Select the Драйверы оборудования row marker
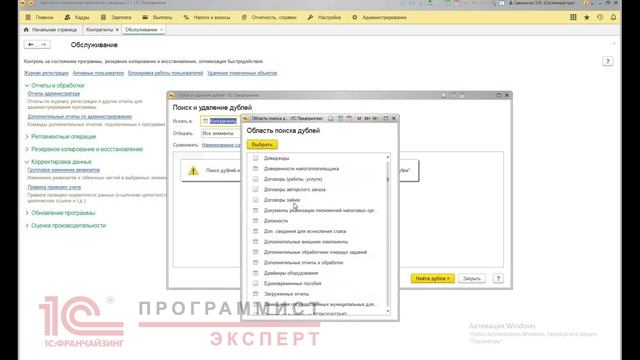The image size is (640, 360). 256,273
